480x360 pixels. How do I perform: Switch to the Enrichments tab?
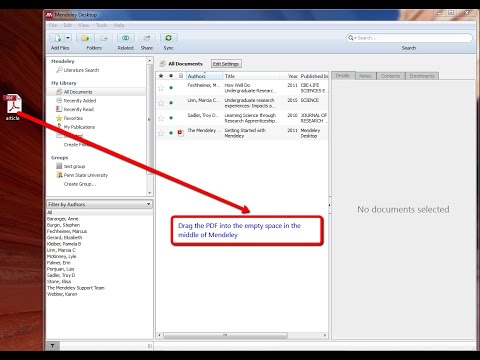click(422, 76)
